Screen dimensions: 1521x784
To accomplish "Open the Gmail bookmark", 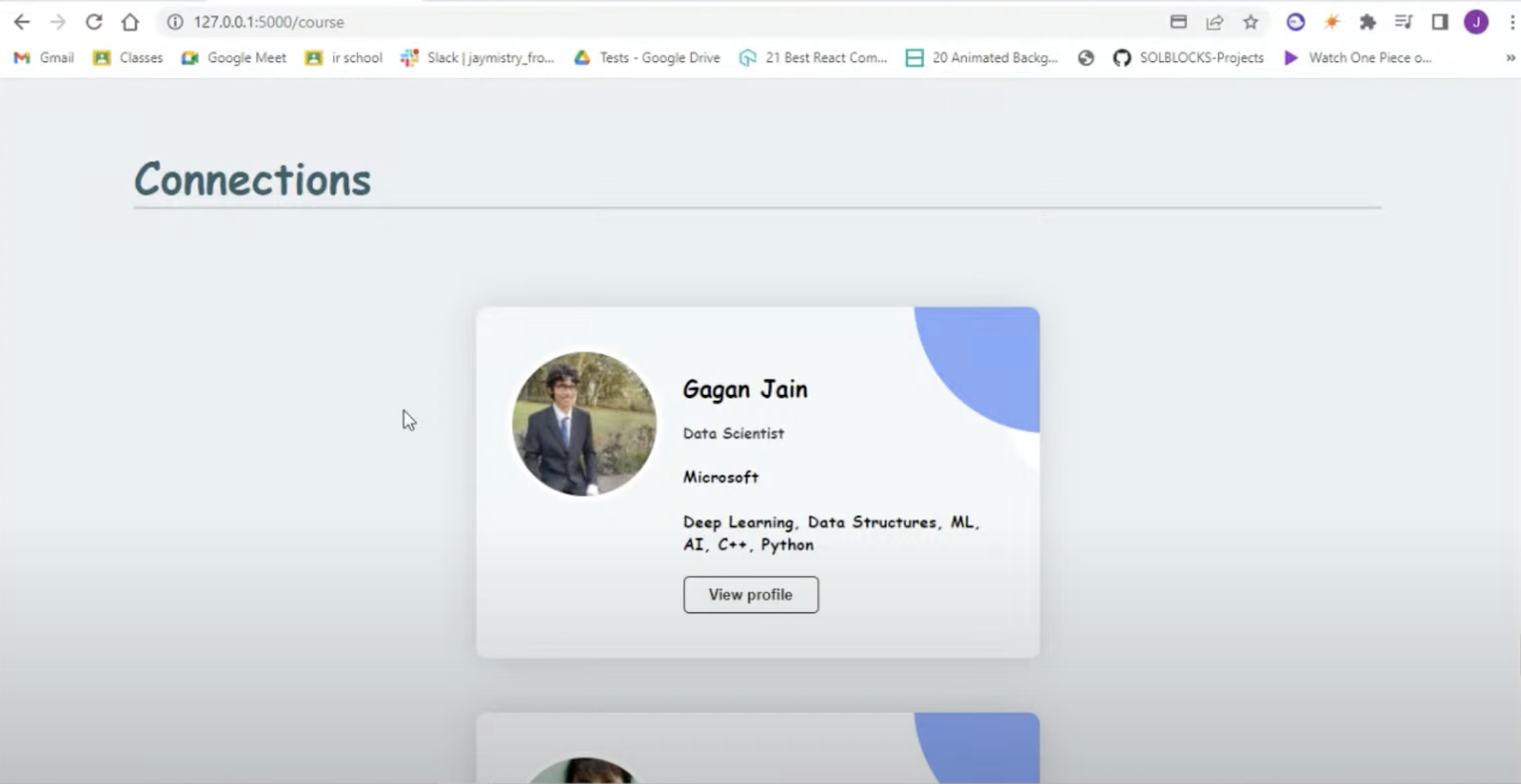I will (x=44, y=58).
